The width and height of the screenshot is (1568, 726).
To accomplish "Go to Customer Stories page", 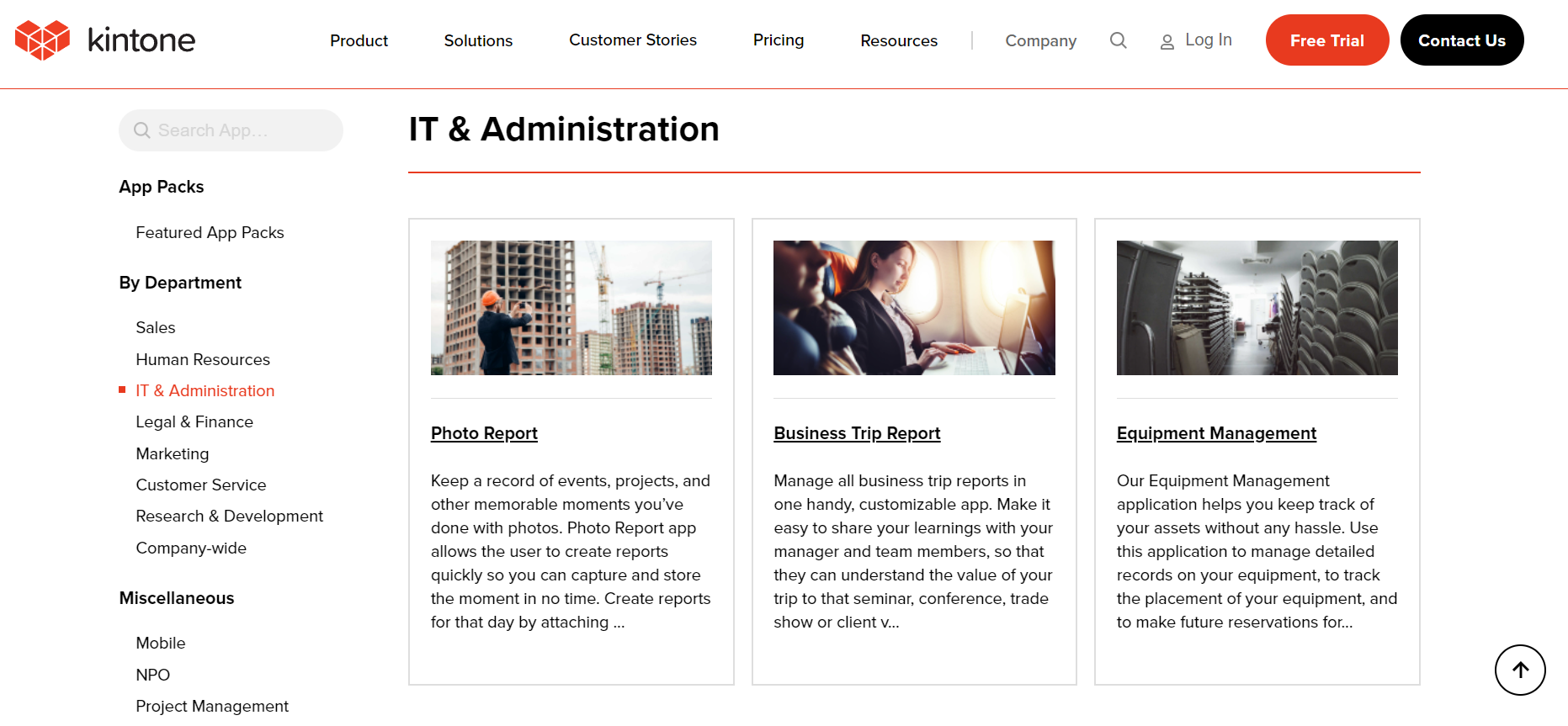I will click(x=633, y=40).
